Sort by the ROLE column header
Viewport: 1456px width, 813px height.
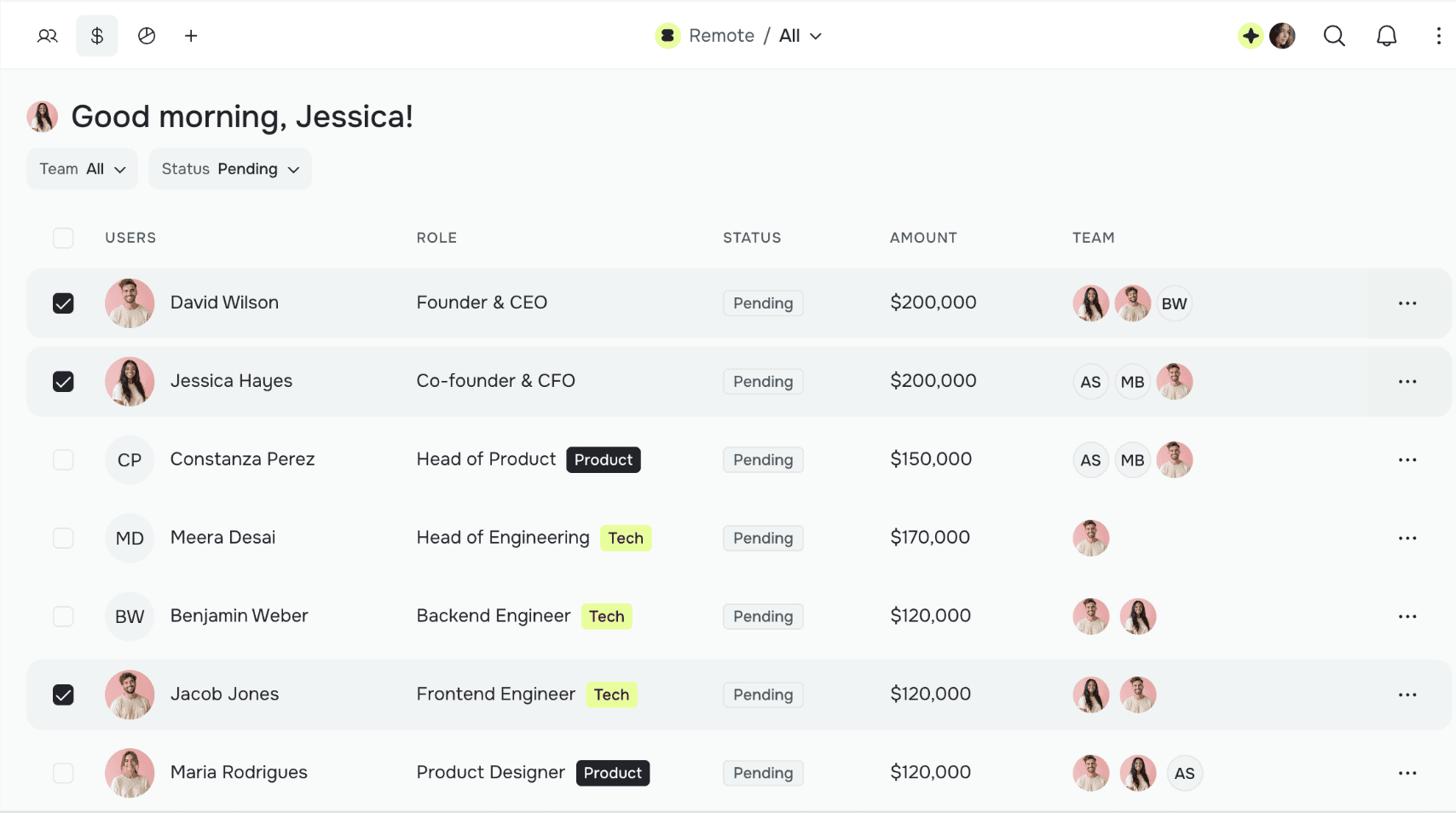[436, 238]
